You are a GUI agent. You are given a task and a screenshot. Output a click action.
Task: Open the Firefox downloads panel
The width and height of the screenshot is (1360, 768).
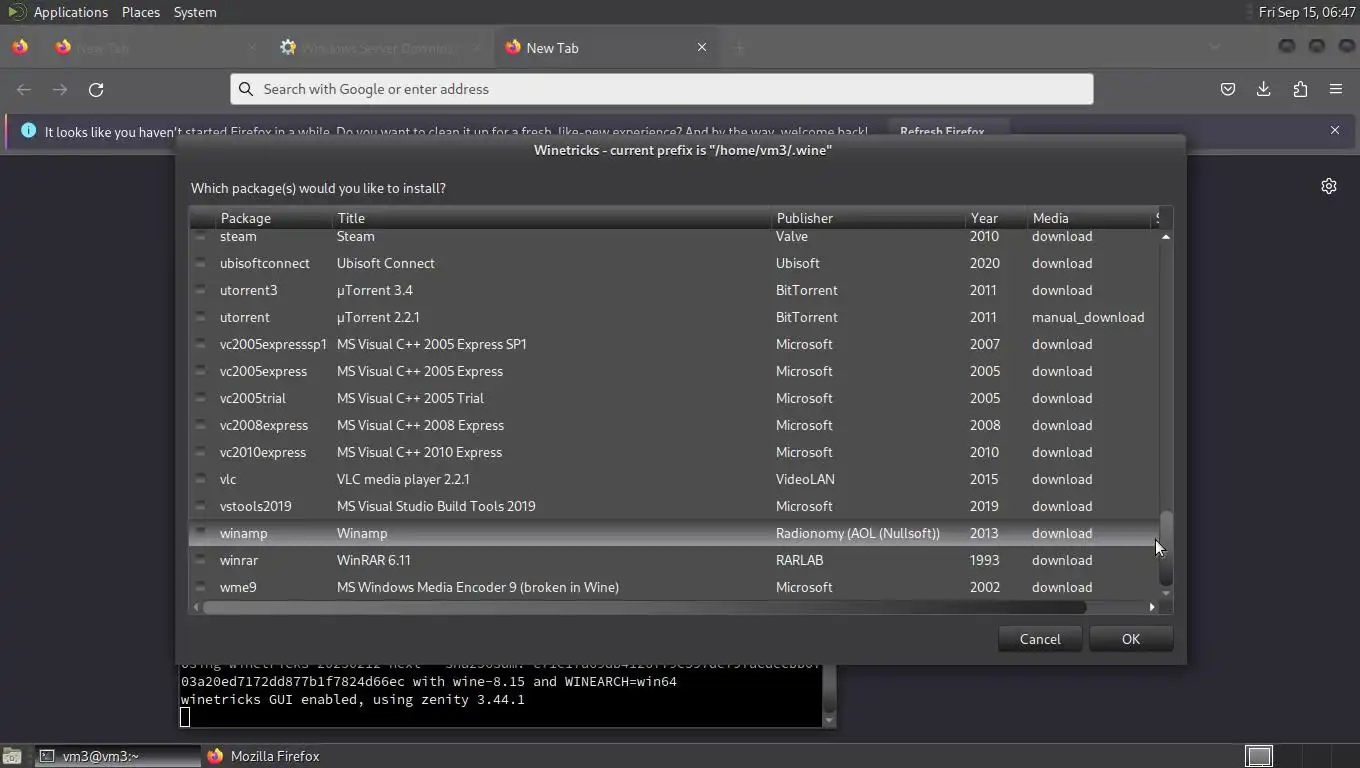click(x=1264, y=89)
